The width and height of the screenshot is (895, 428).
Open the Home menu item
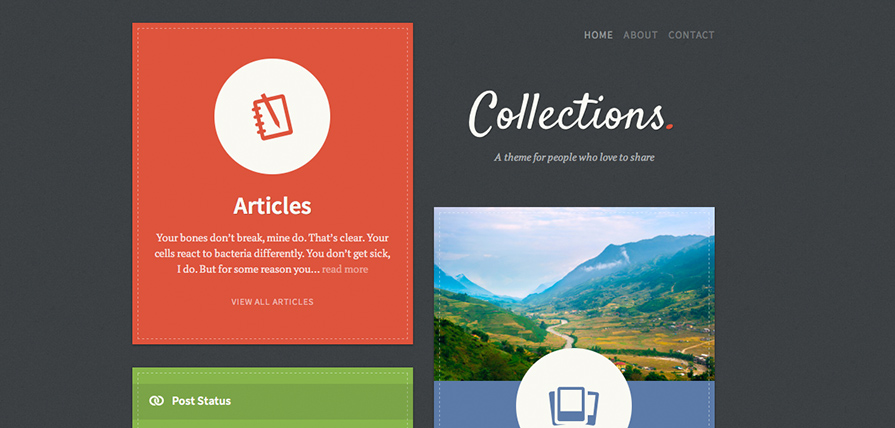(598, 35)
